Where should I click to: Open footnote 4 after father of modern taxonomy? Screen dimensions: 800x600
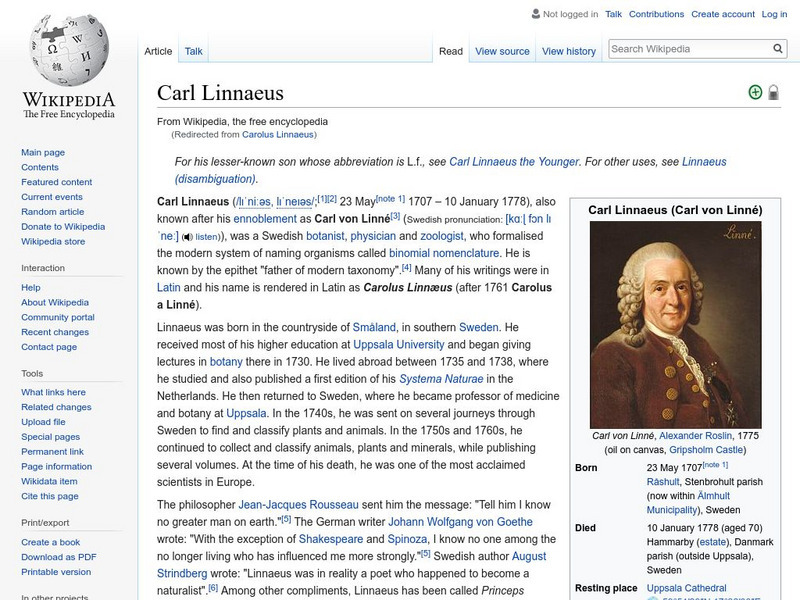tap(407, 267)
